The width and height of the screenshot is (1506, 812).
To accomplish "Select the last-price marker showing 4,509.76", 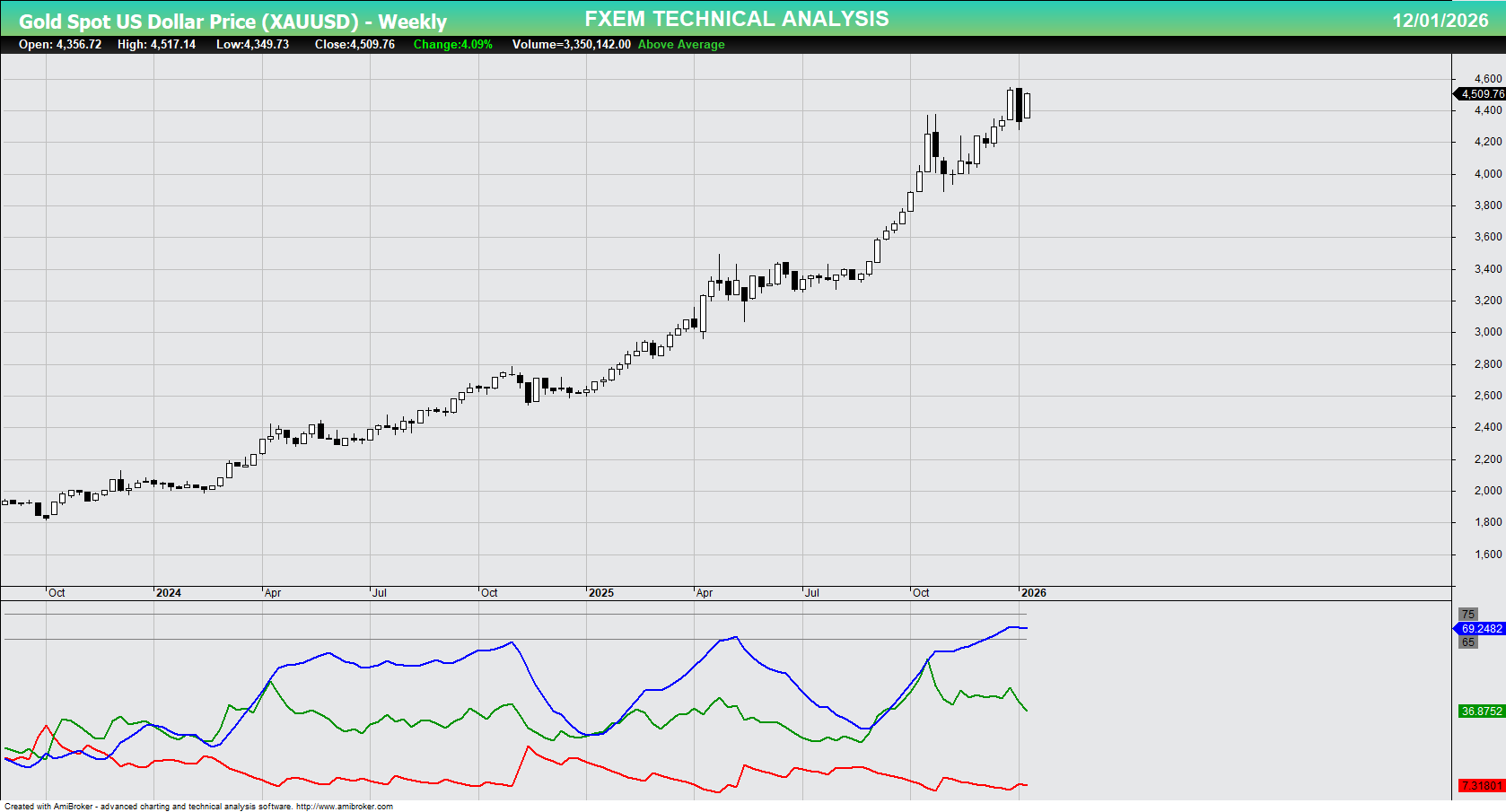I will (1479, 93).
